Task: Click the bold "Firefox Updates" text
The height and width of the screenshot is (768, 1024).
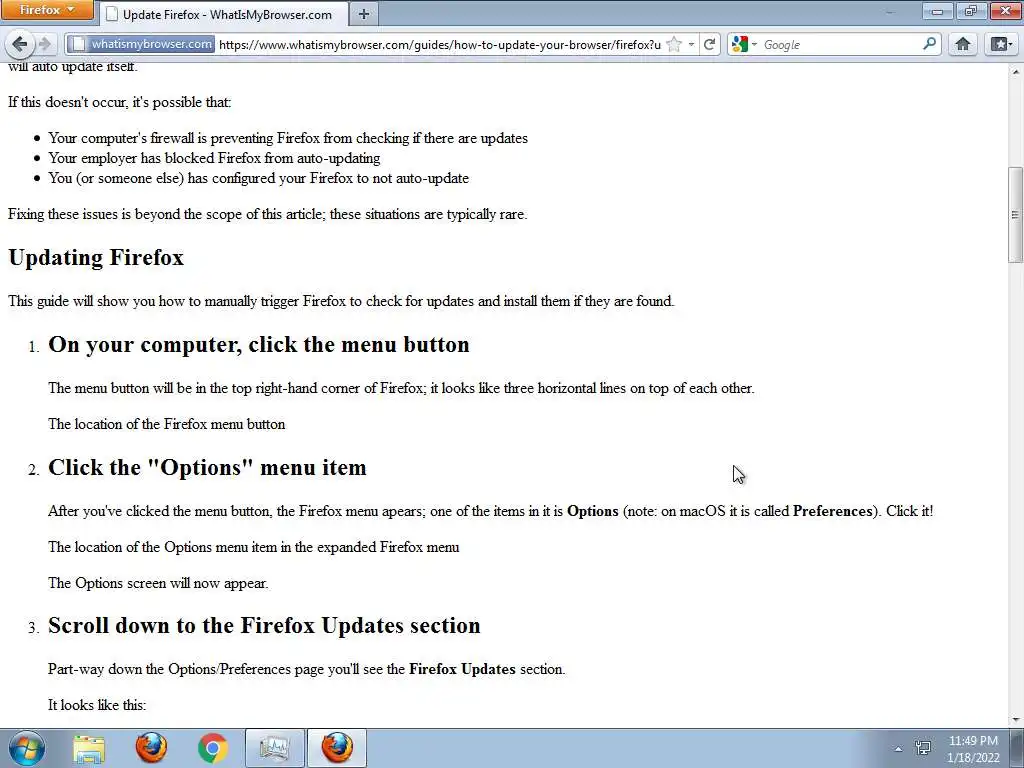Action: tap(462, 669)
